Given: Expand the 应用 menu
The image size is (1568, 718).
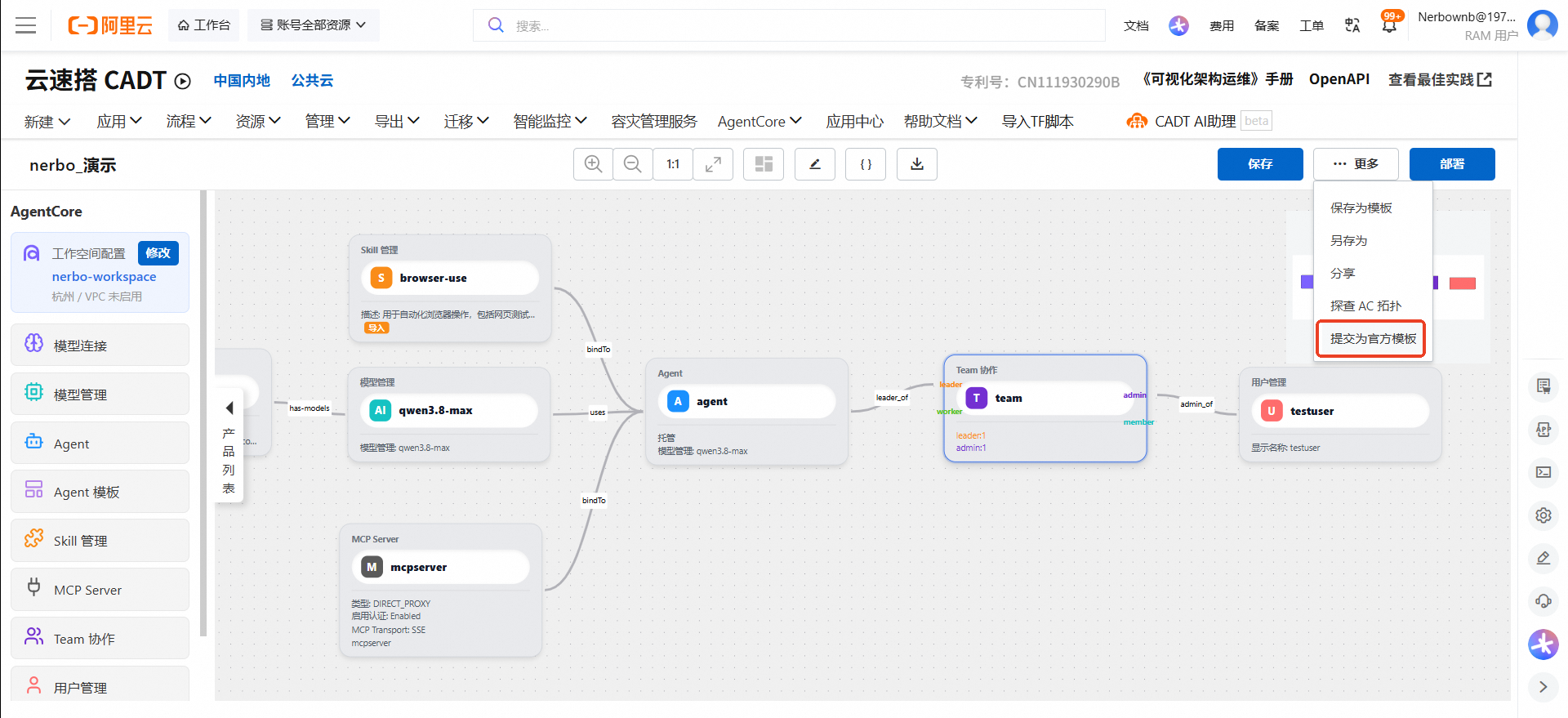Looking at the screenshot, I should coord(119,122).
